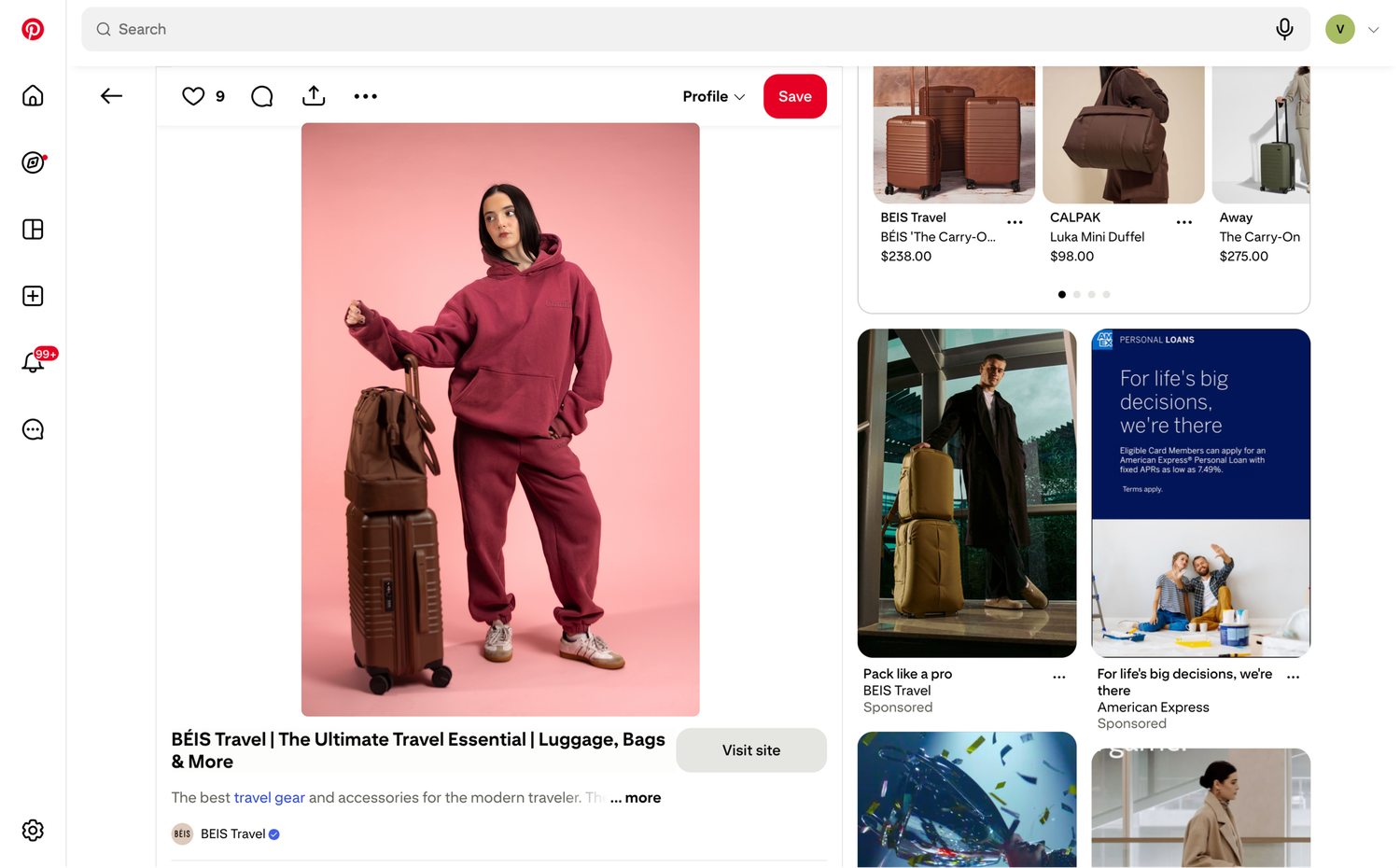Open CALPAK Luka Mini Duffel product image
The width and height of the screenshot is (1400, 868).
pos(1124,134)
